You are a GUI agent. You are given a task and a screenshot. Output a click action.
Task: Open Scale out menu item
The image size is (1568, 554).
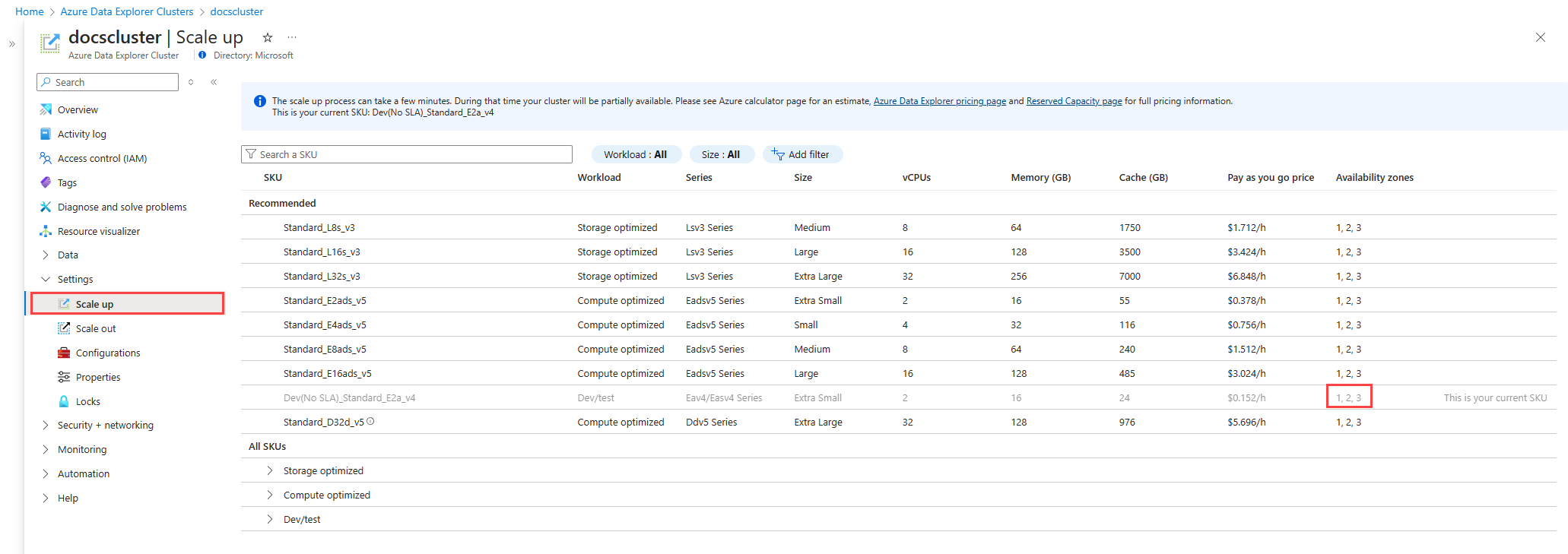coord(96,328)
